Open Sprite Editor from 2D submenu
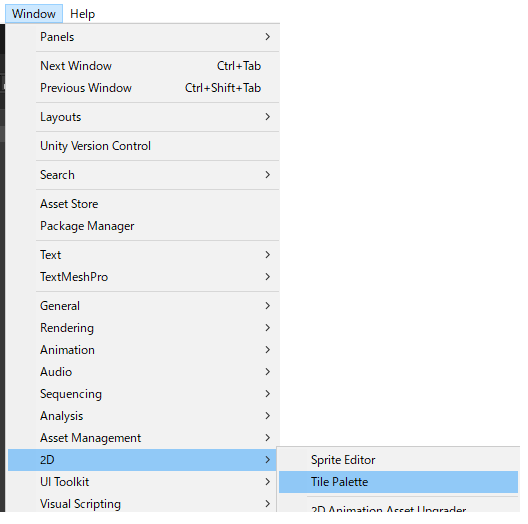The height and width of the screenshot is (524, 528). click(x=398, y=460)
